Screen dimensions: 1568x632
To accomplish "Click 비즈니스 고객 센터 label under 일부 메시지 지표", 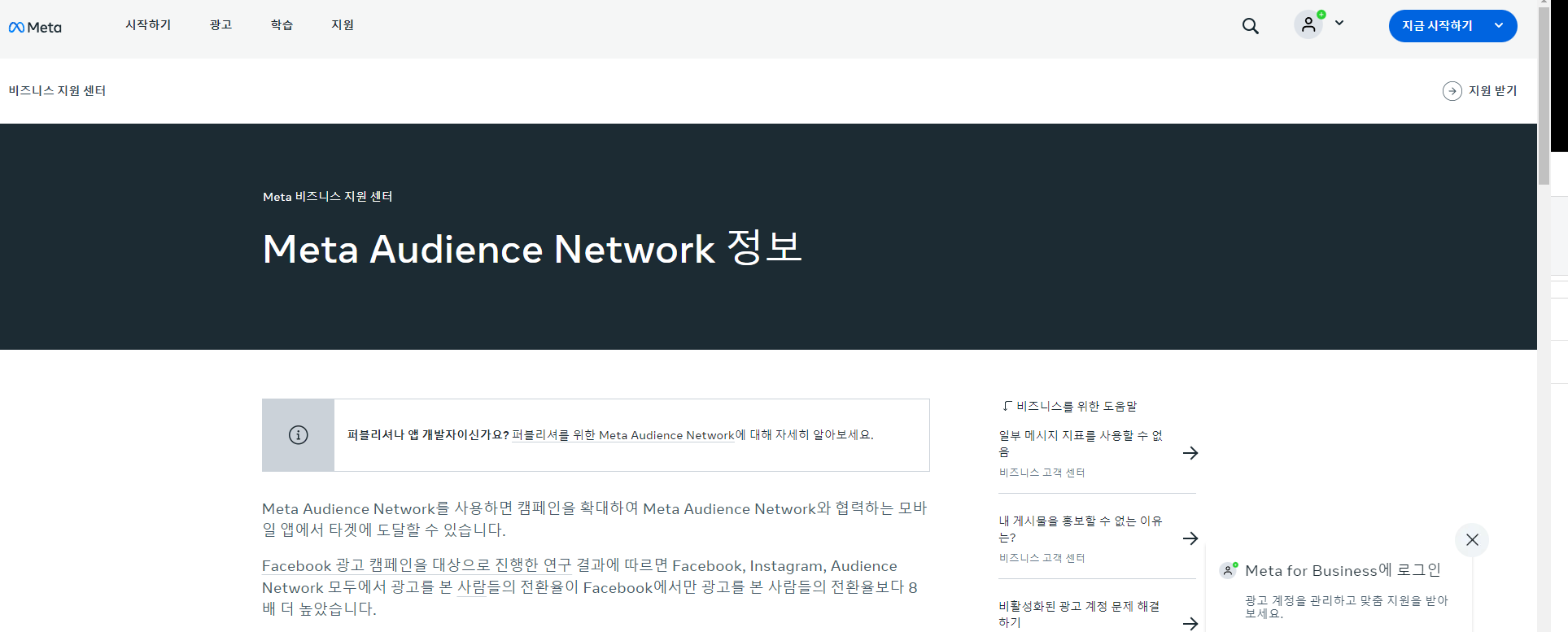I will 1042,473.
